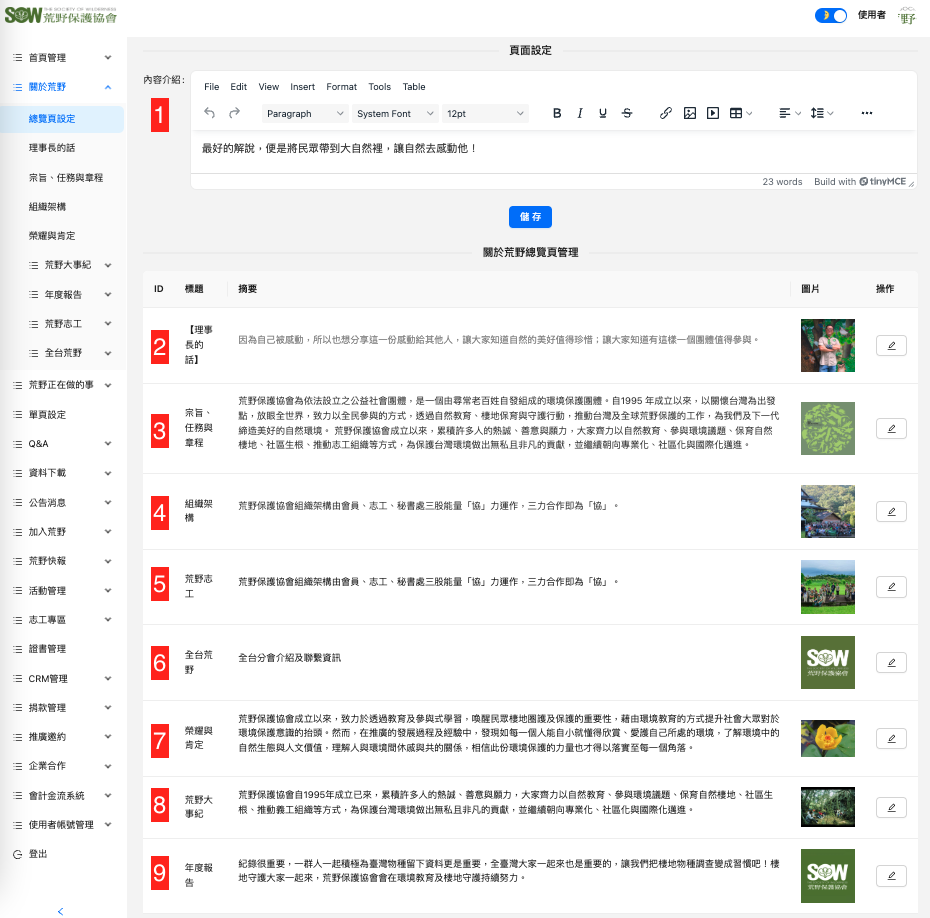Undo the last edit in editor
This screenshot has width=930, height=918.
(x=209, y=113)
